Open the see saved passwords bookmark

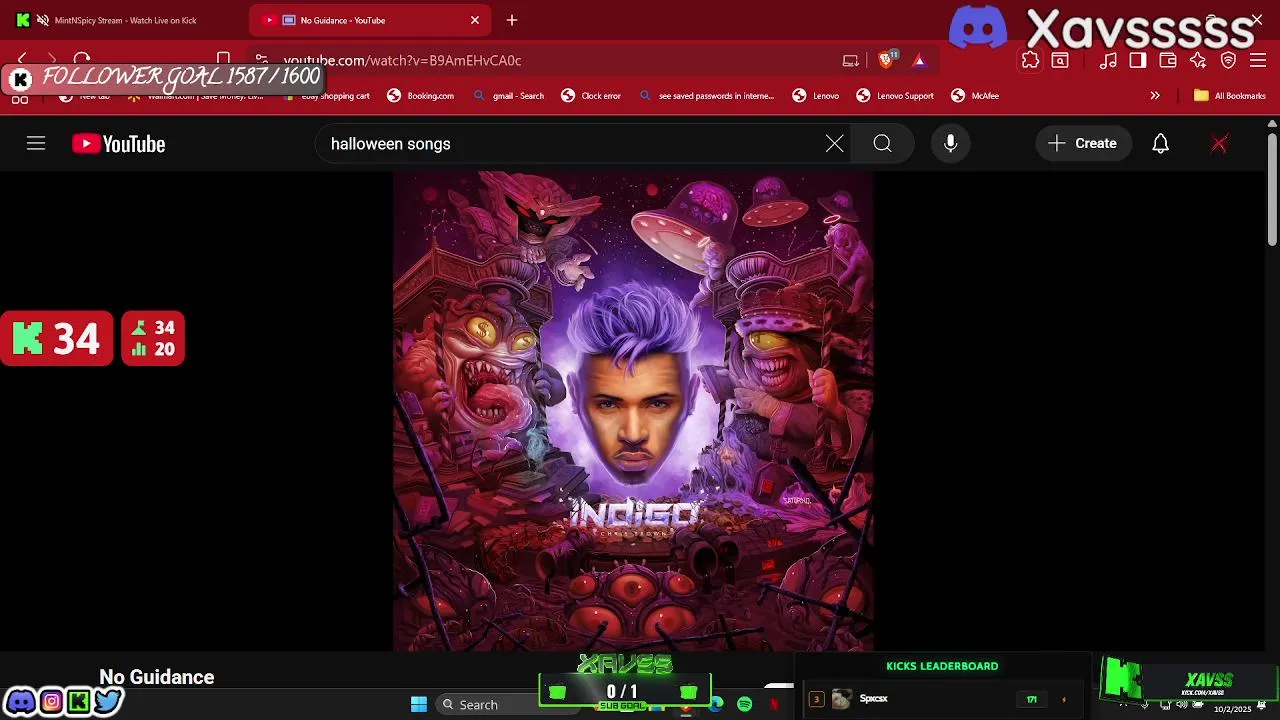[x=706, y=96]
